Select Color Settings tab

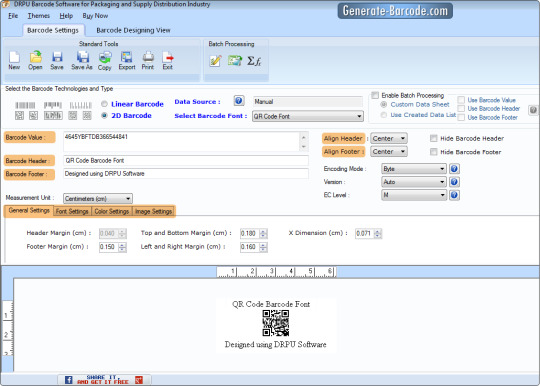pyautogui.click(x=112, y=211)
